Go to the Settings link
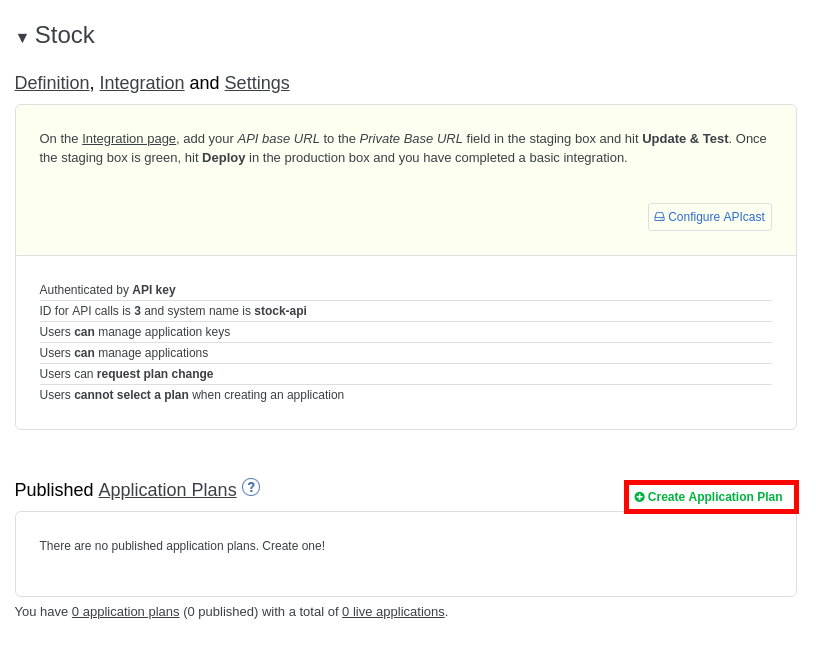Viewport: 816px width, 648px height. click(x=256, y=83)
